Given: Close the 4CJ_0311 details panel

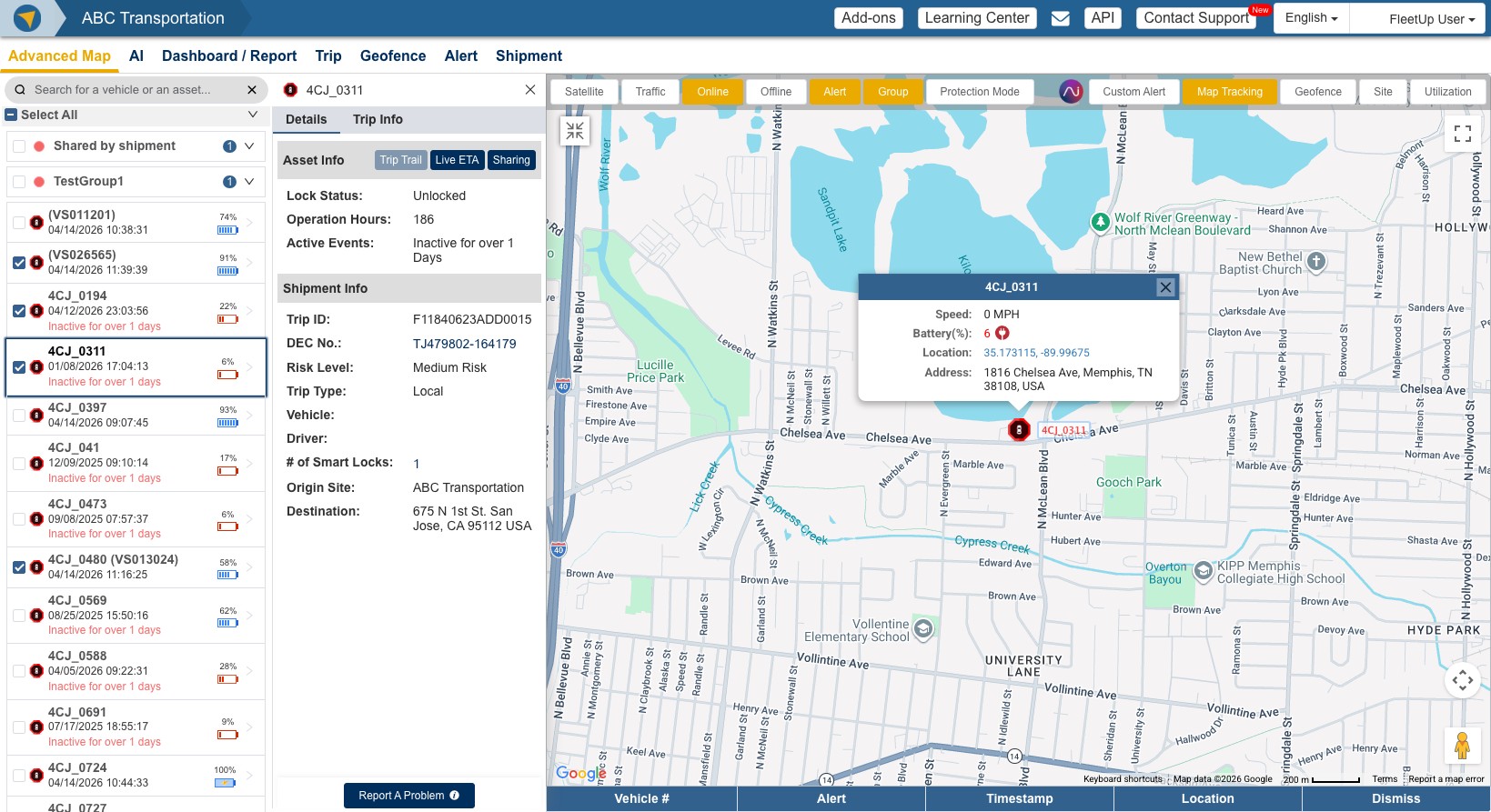Looking at the screenshot, I should pos(530,90).
